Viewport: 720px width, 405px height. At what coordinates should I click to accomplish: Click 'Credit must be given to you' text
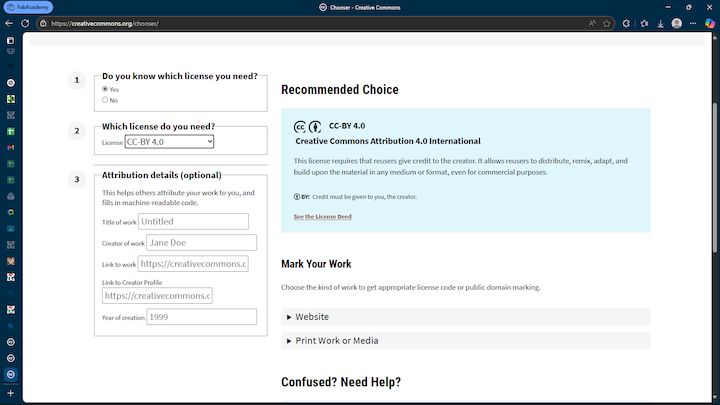tap(365, 197)
